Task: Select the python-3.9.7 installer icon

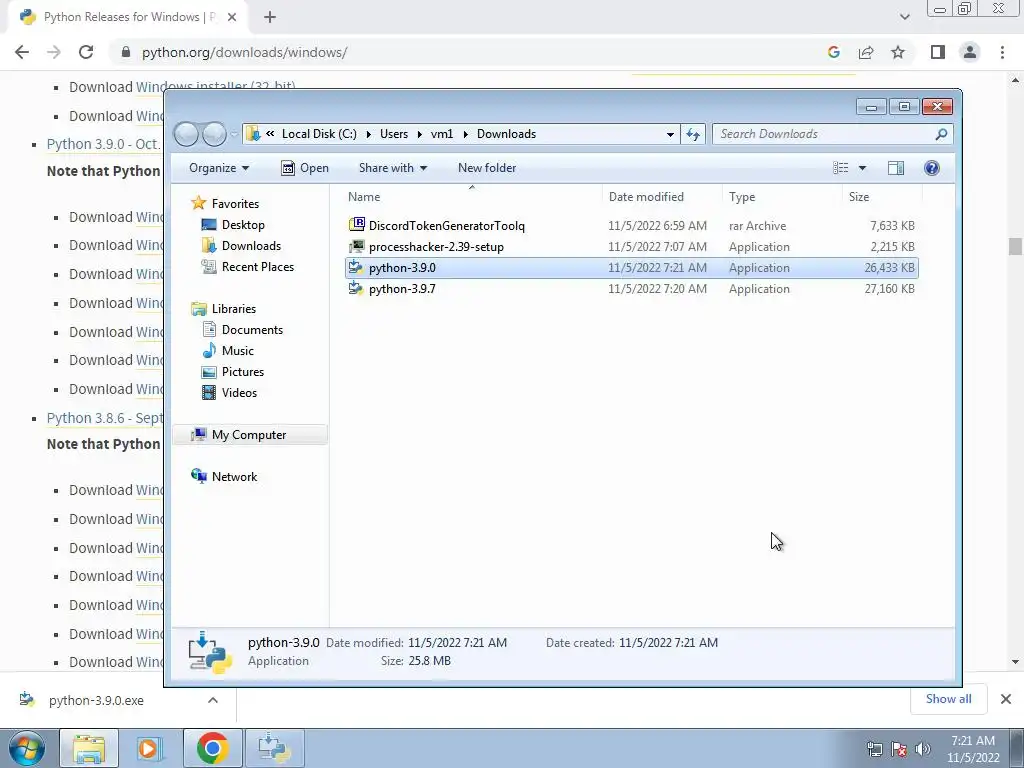Action: click(x=357, y=288)
